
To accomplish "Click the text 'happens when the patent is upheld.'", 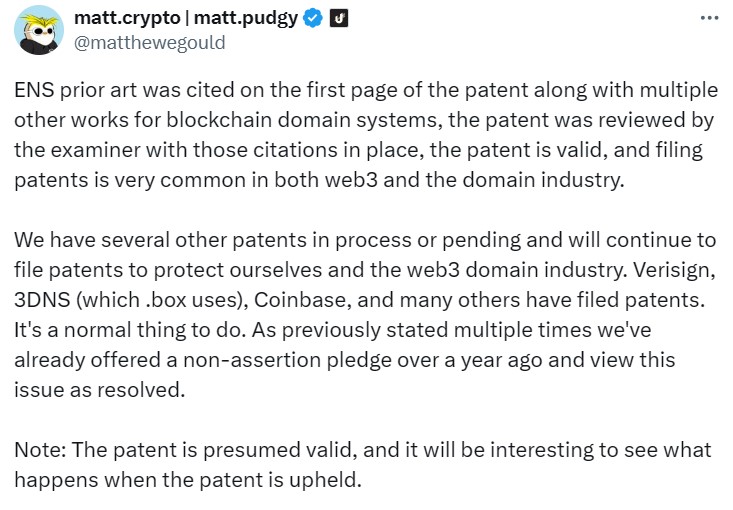I will tap(188, 480).
